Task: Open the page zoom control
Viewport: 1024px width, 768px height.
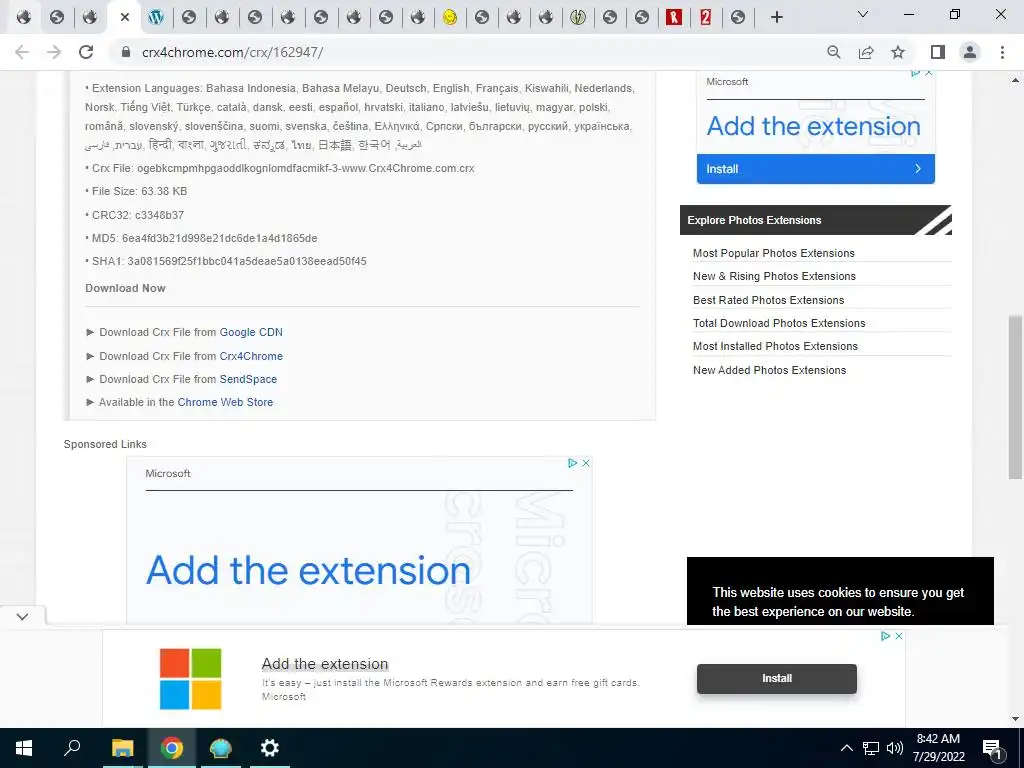Action: tap(834, 52)
